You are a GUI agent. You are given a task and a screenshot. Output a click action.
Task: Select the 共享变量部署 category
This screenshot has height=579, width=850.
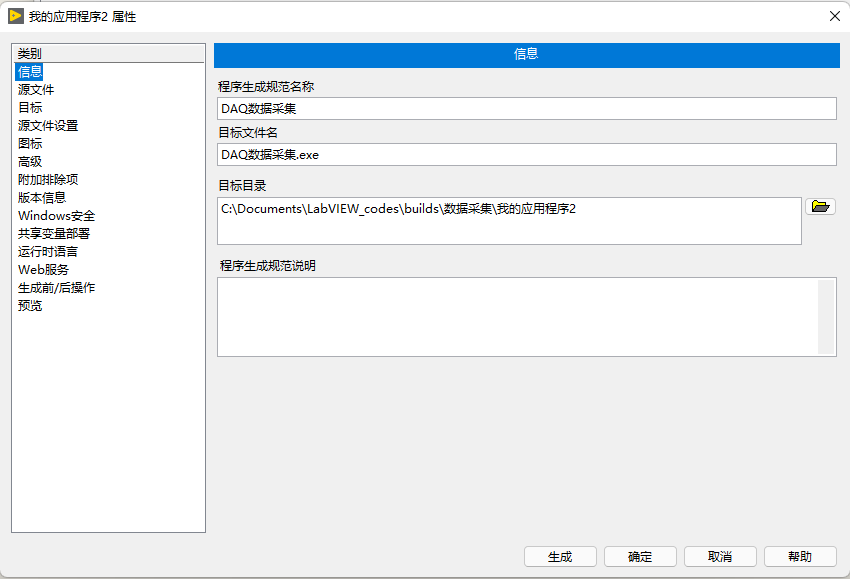54,233
